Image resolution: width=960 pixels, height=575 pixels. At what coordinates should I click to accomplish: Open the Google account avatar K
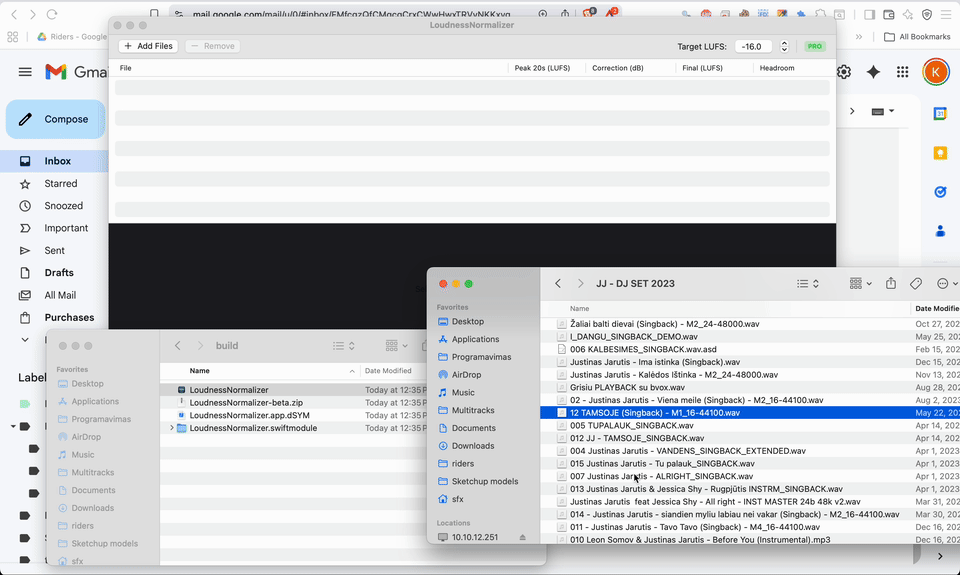point(936,72)
